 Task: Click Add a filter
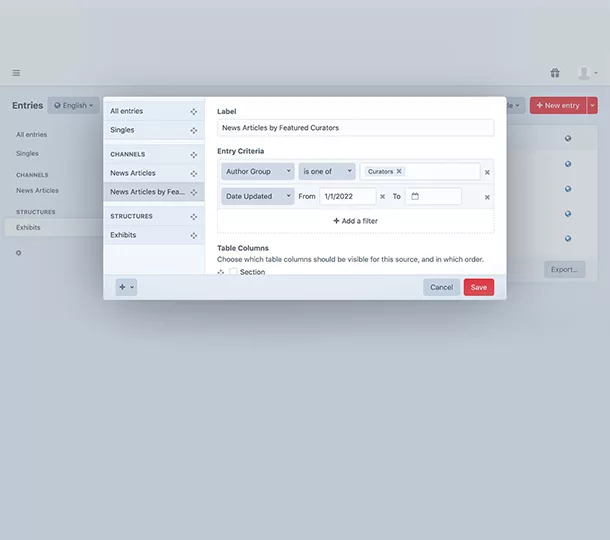tap(356, 221)
